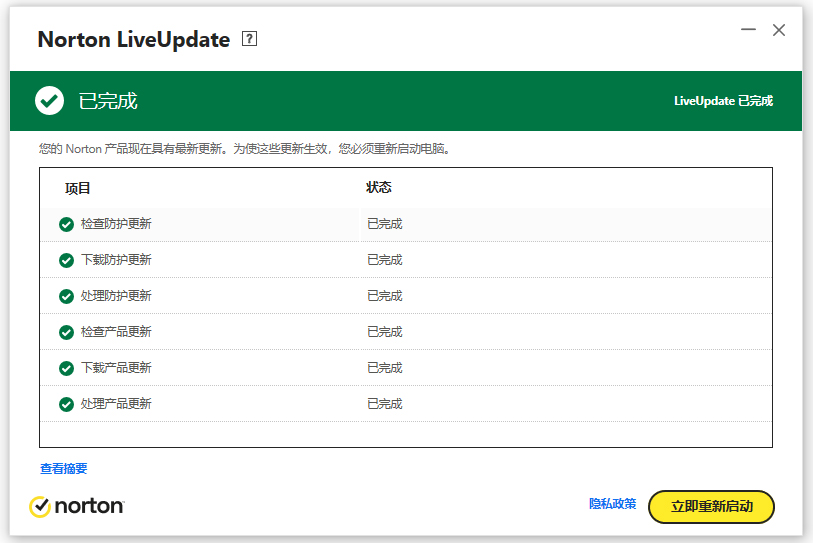This screenshot has height=543, width=813.
Task: Click the checkmark beside 检查防护更新
Action: pyautogui.click(x=66, y=225)
